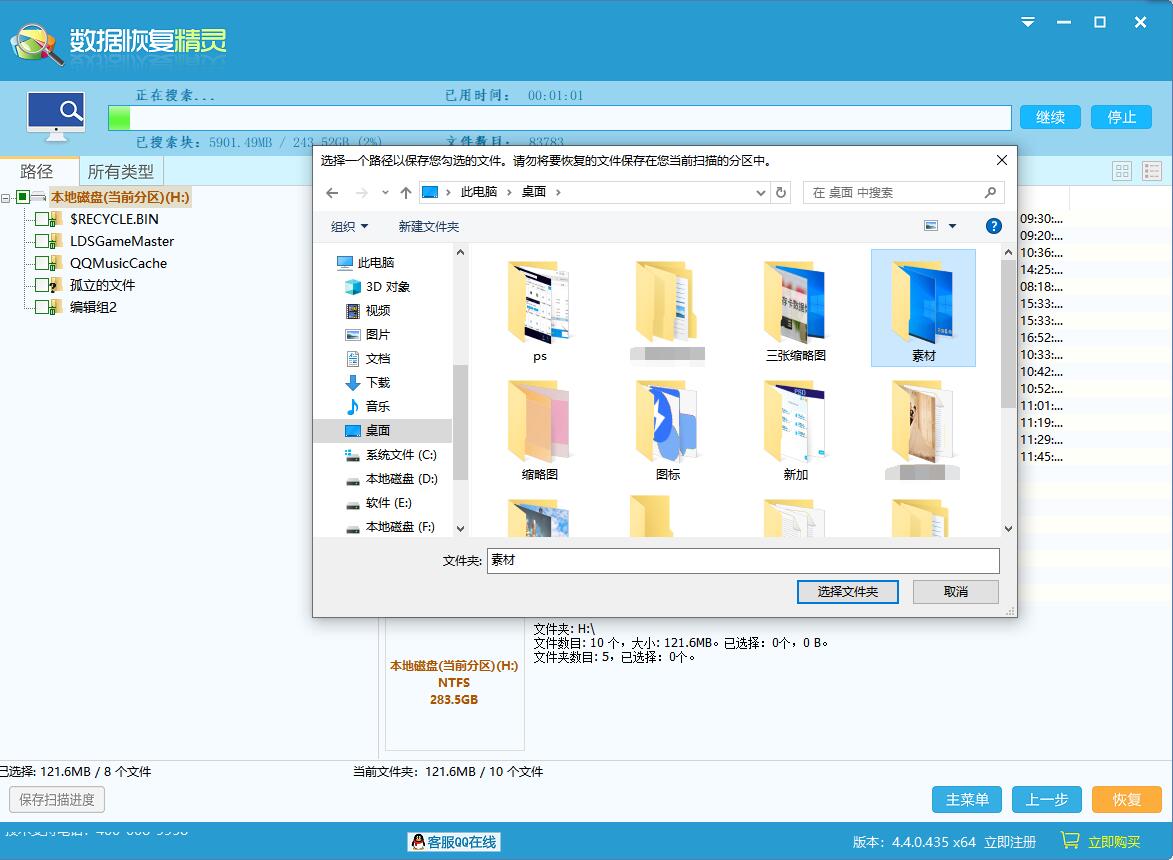
Task: Open recent locations dropdown arrow
Action: 385,192
